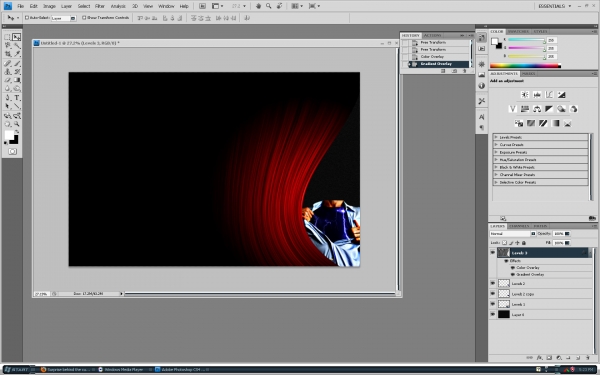Expand Black & White Presets list
This screenshot has height=375, width=600.
[x=496, y=167]
